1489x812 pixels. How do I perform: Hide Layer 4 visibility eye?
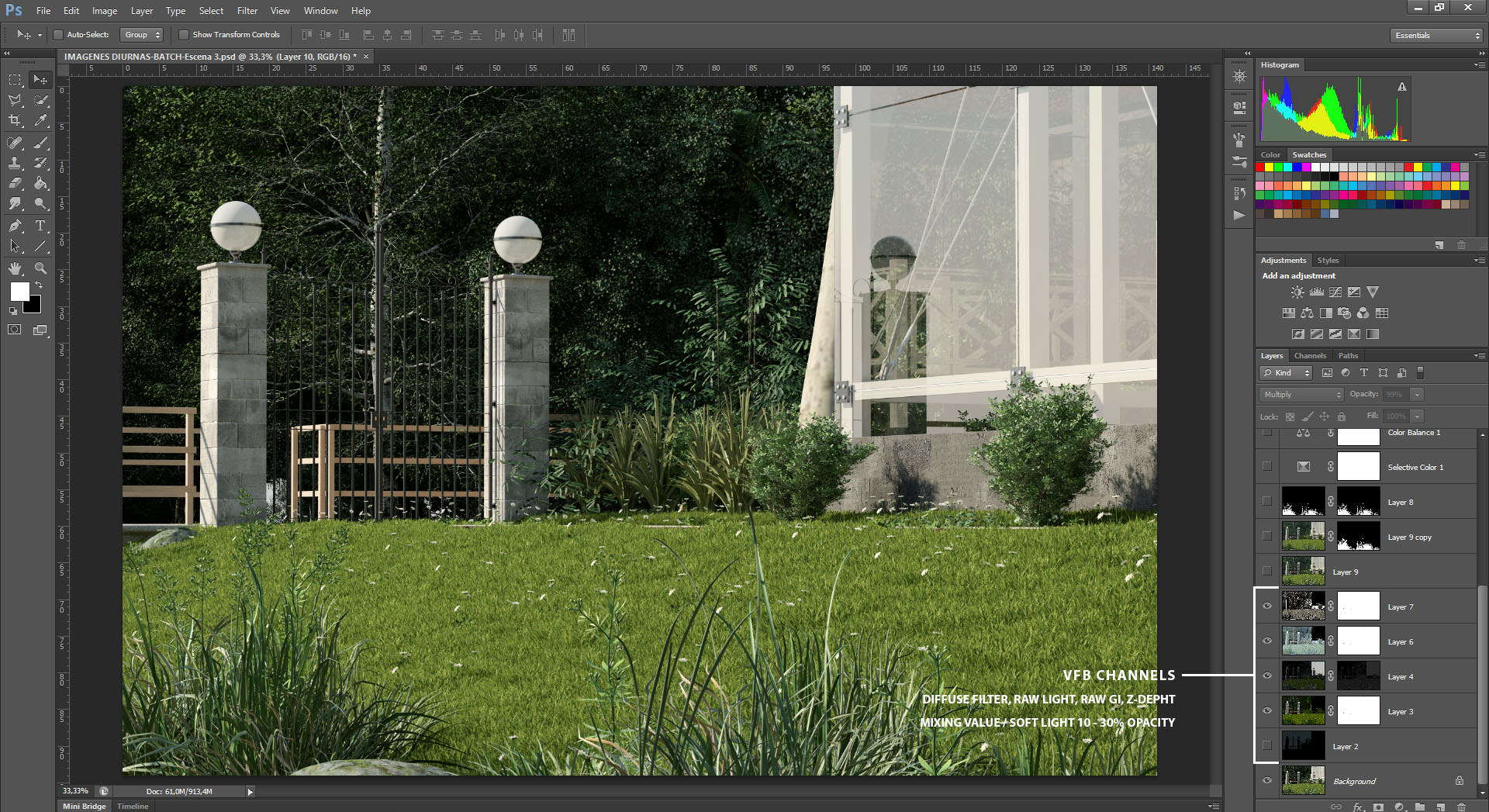tap(1267, 676)
